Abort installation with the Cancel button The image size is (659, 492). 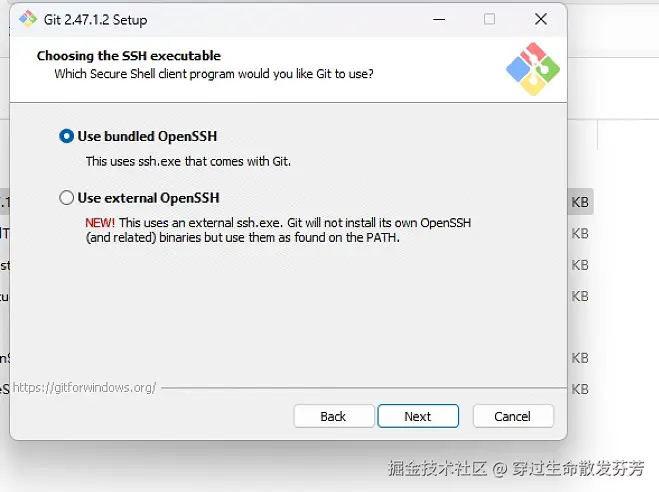[513, 416]
